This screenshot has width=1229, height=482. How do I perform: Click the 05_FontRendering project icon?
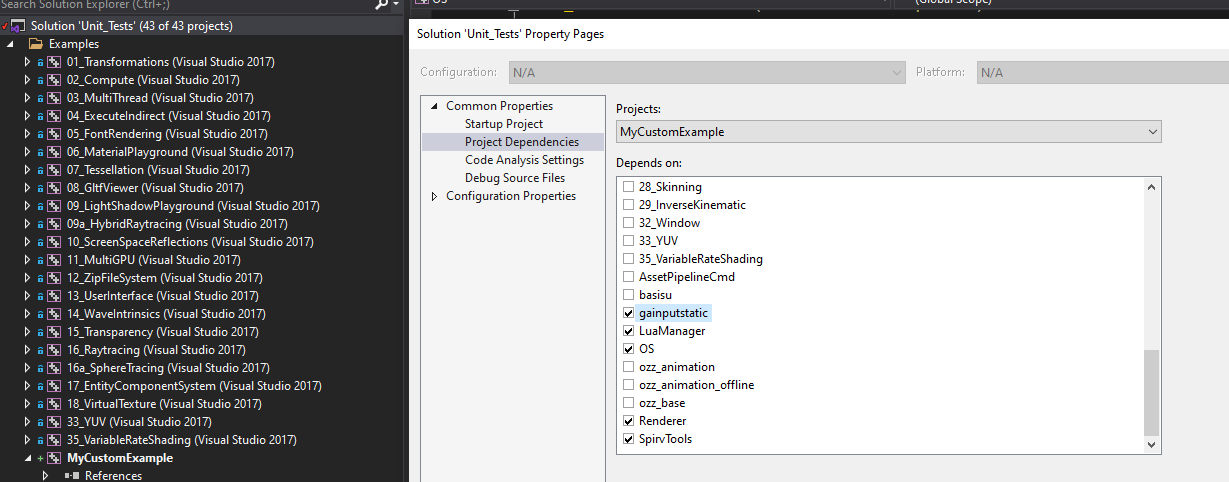coord(54,134)
